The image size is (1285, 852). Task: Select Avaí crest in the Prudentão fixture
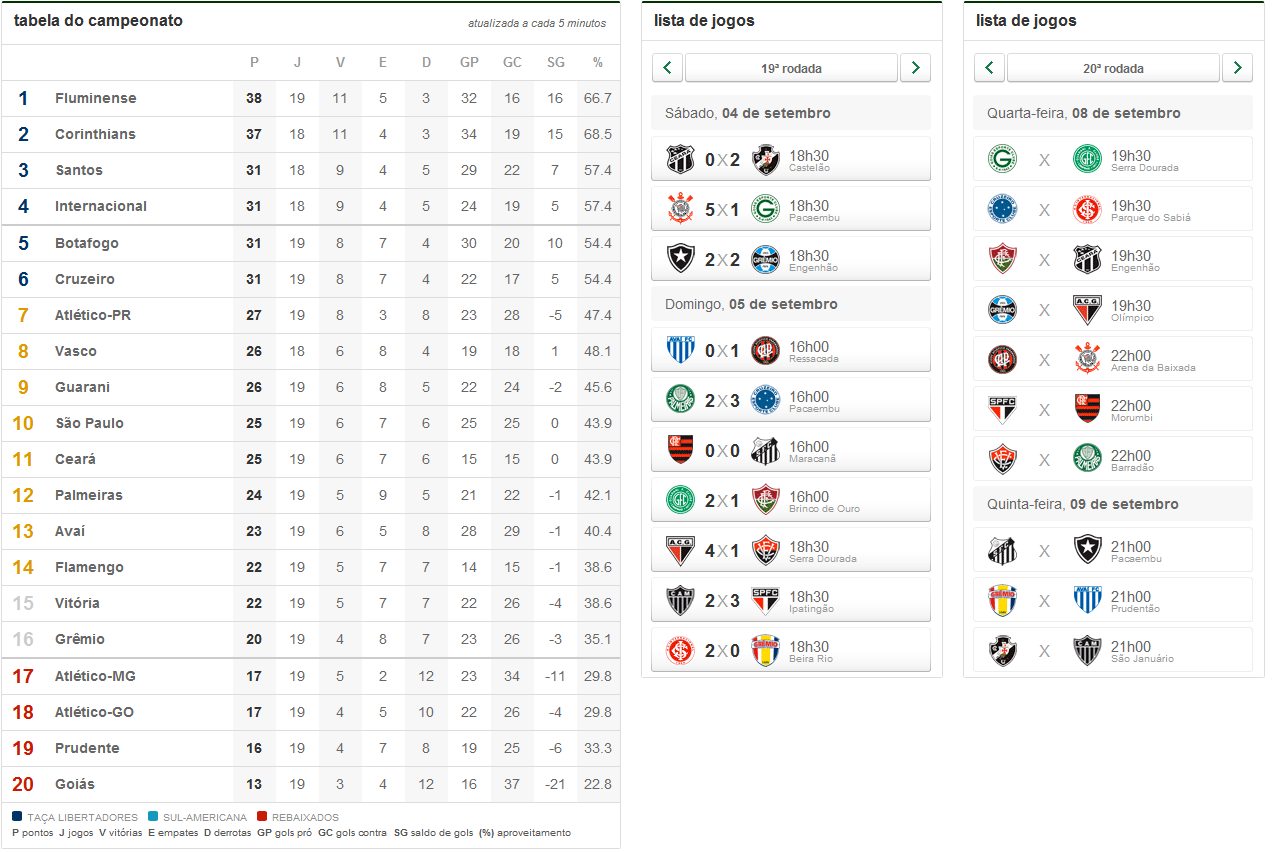1087,600
